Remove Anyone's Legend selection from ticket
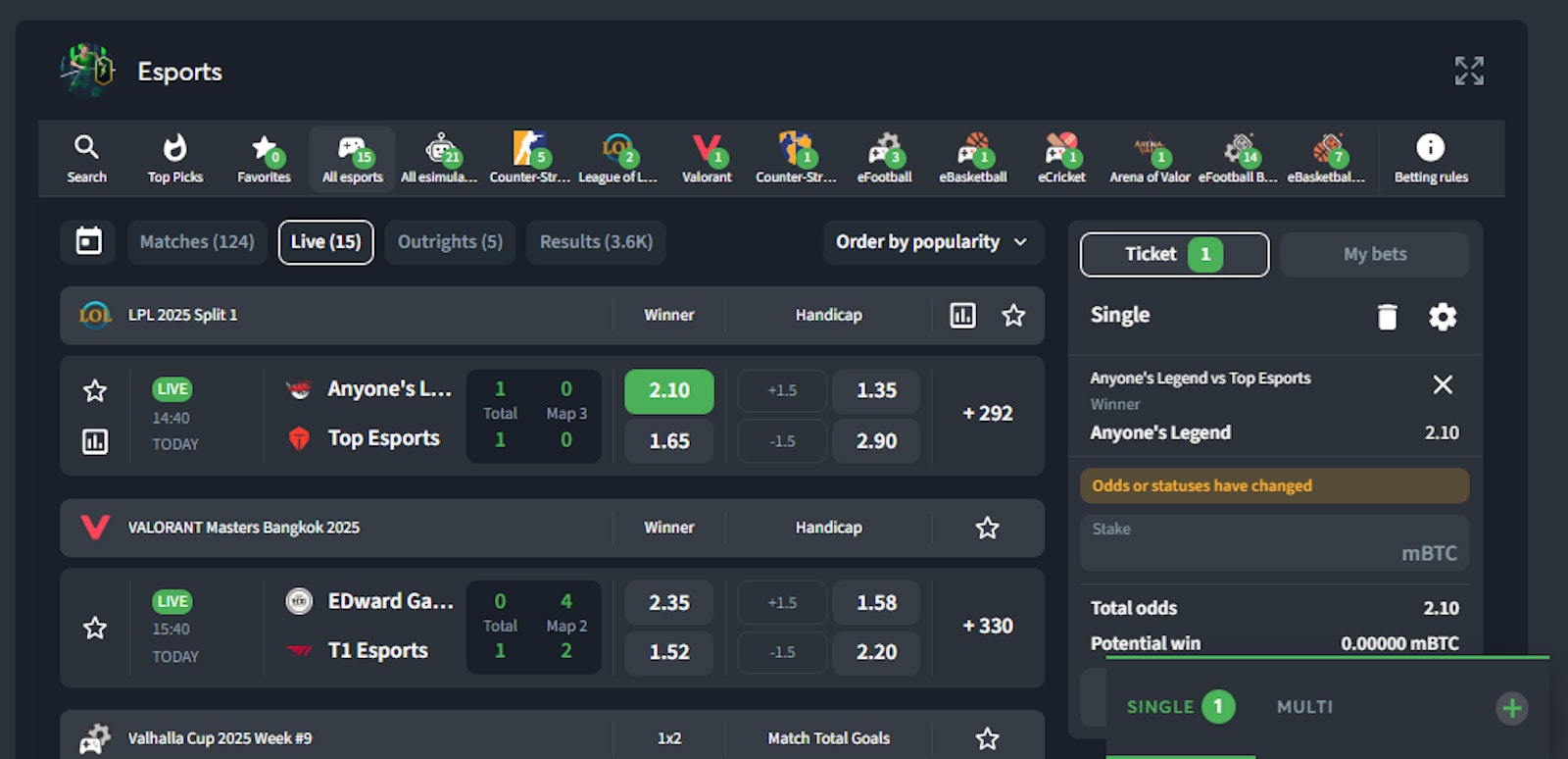Screen dimensions: 1568x759 (x=1443, y=384)
